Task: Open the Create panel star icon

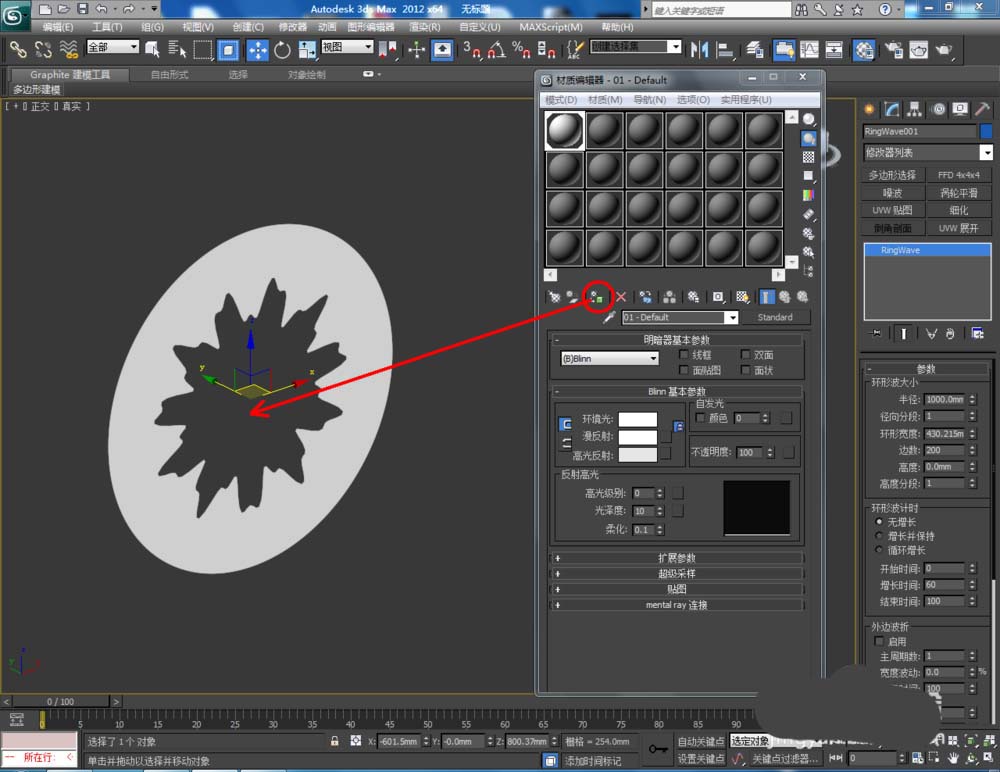Action: (x=869, y=109)
